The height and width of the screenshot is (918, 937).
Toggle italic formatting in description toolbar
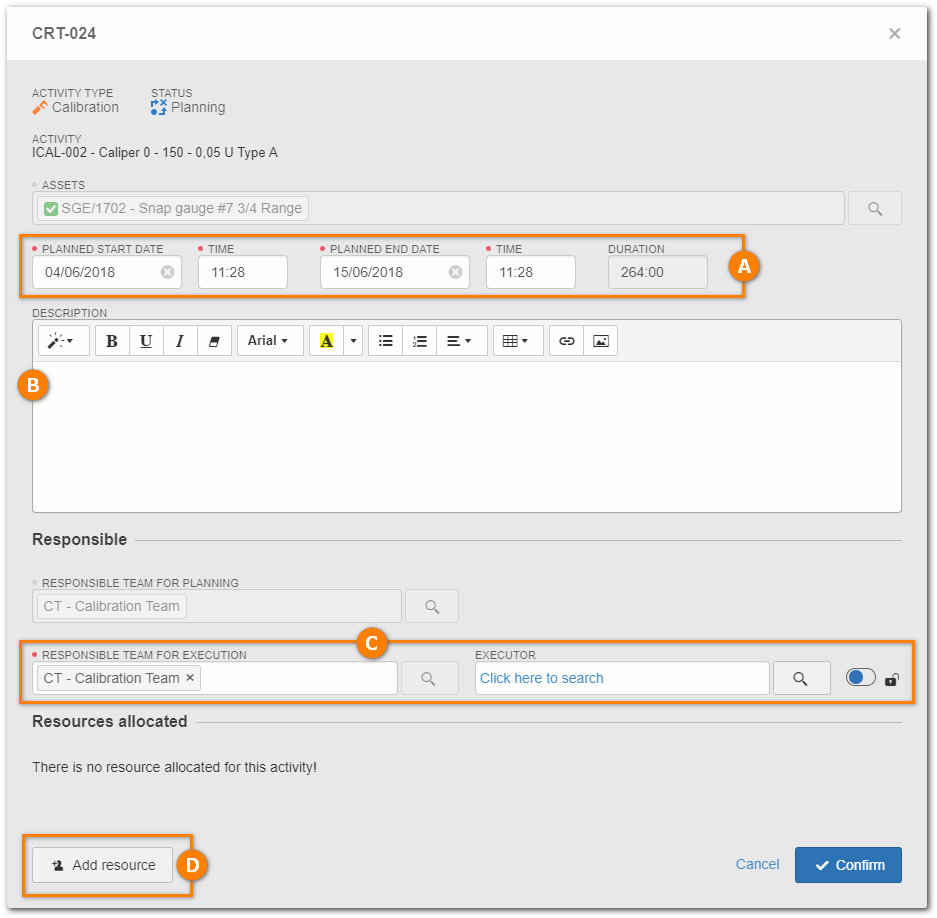coord(180,341)
